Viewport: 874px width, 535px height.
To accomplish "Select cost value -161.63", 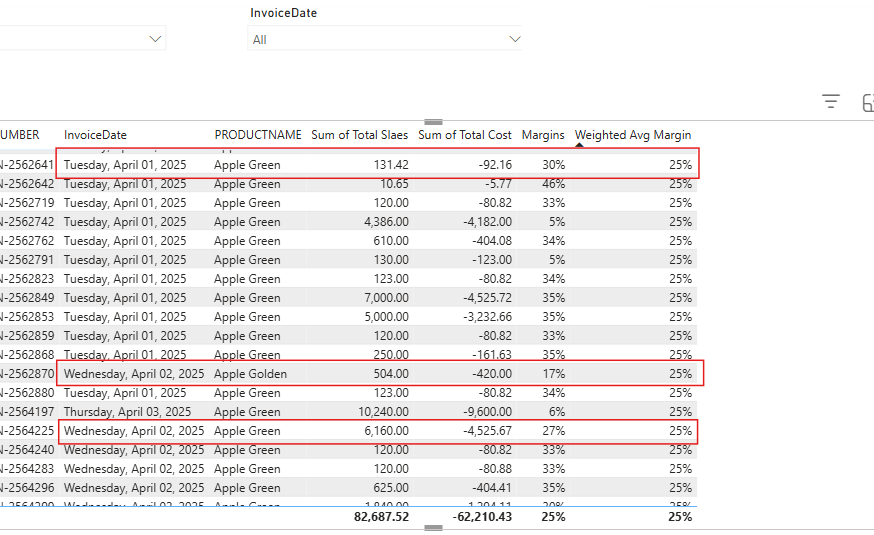I will click(x=492, y=355).
